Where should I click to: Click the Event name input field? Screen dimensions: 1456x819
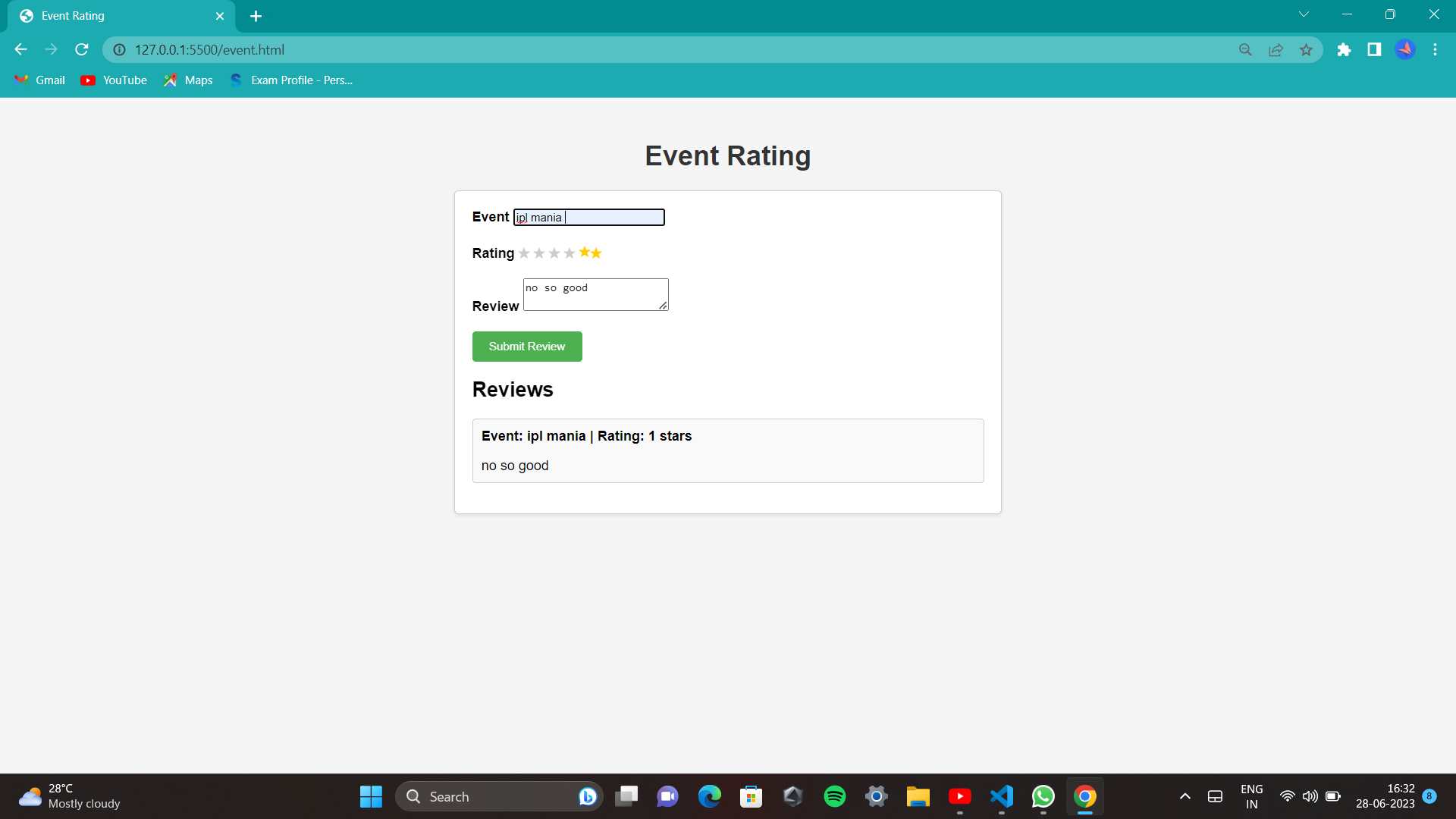[589, 218]
